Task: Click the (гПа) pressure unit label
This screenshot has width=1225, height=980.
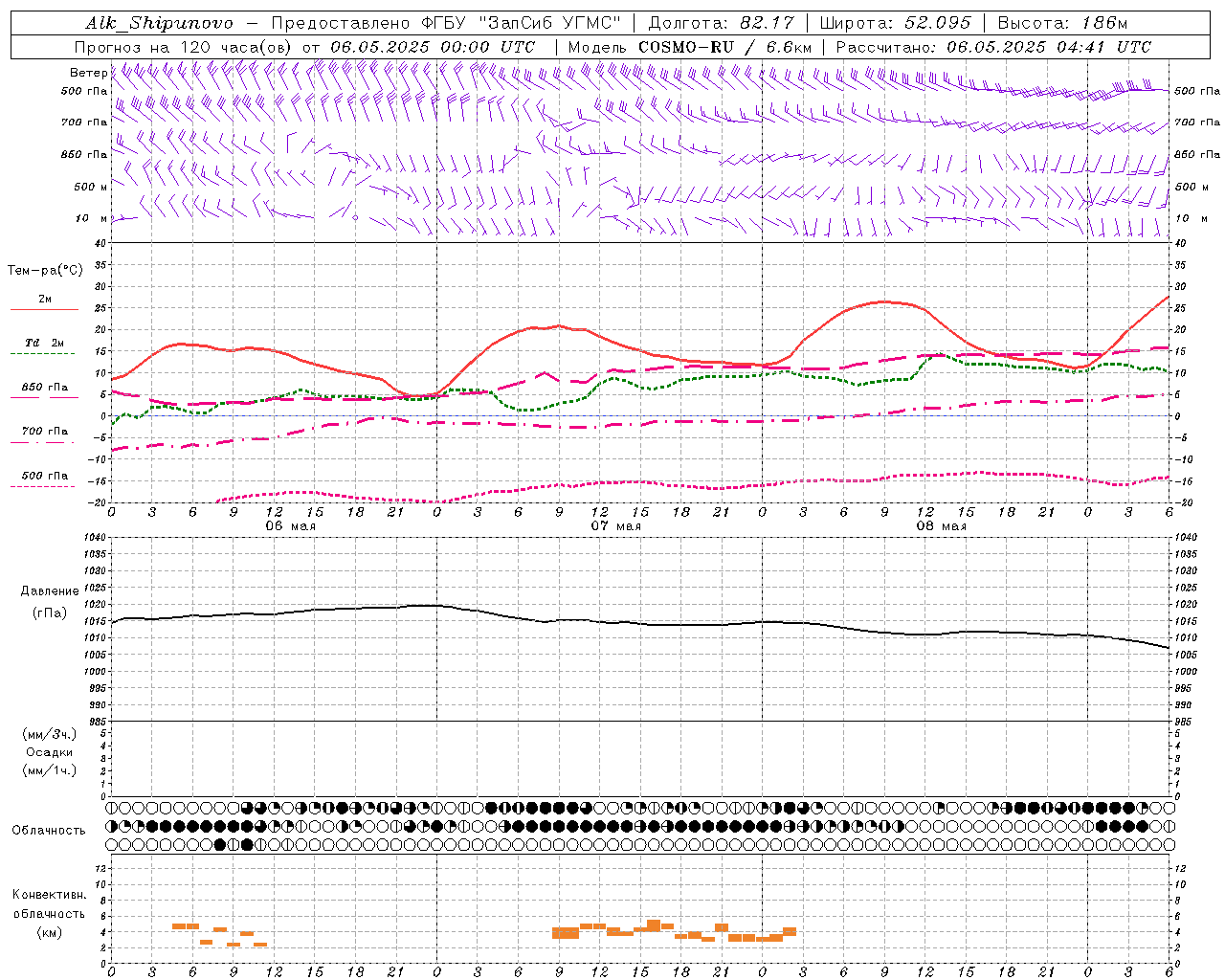Action: pyautogui.click(x=50, y=612)
